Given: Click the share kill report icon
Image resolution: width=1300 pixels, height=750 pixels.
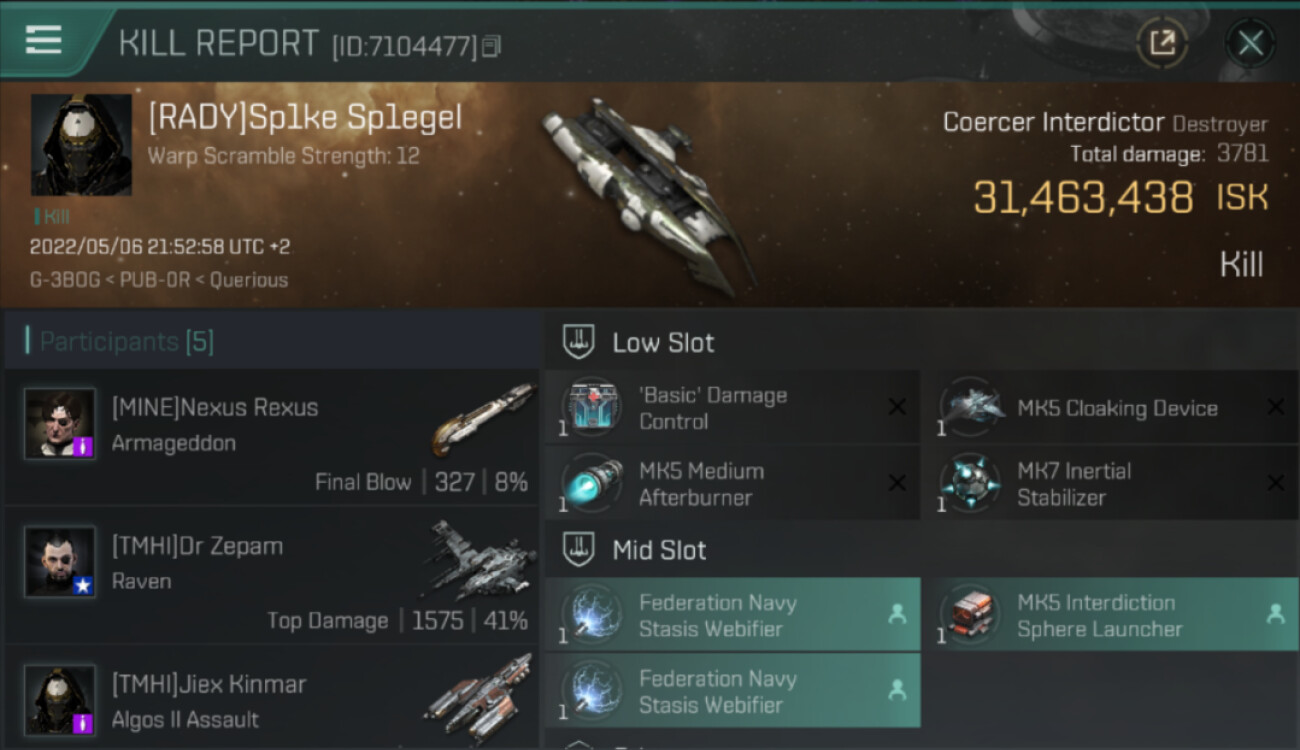Looking at the screenshot, I should [x=1162, y=42].
